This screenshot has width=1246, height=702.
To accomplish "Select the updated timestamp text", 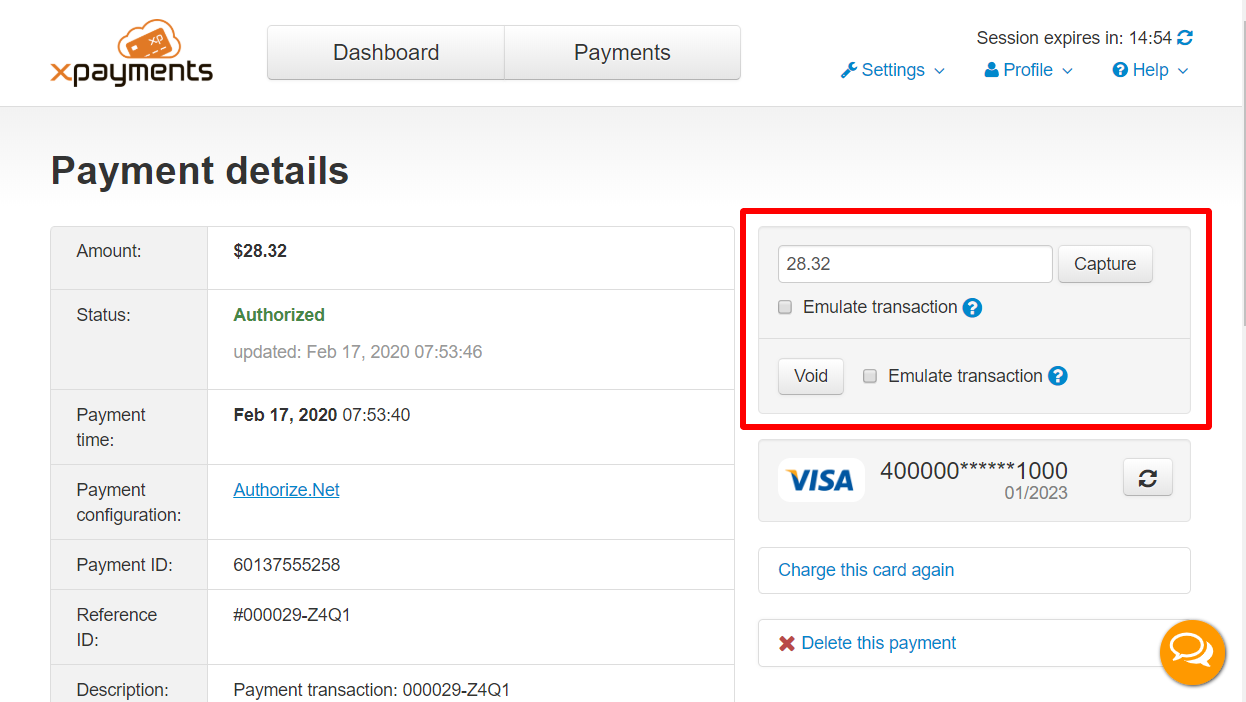I will click(358, 352).
